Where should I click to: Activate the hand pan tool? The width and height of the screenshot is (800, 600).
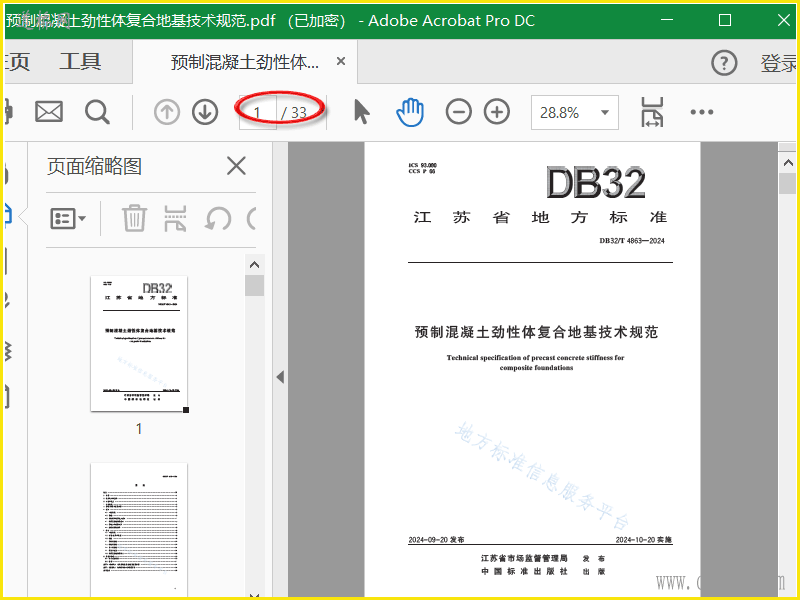[410, 112]
